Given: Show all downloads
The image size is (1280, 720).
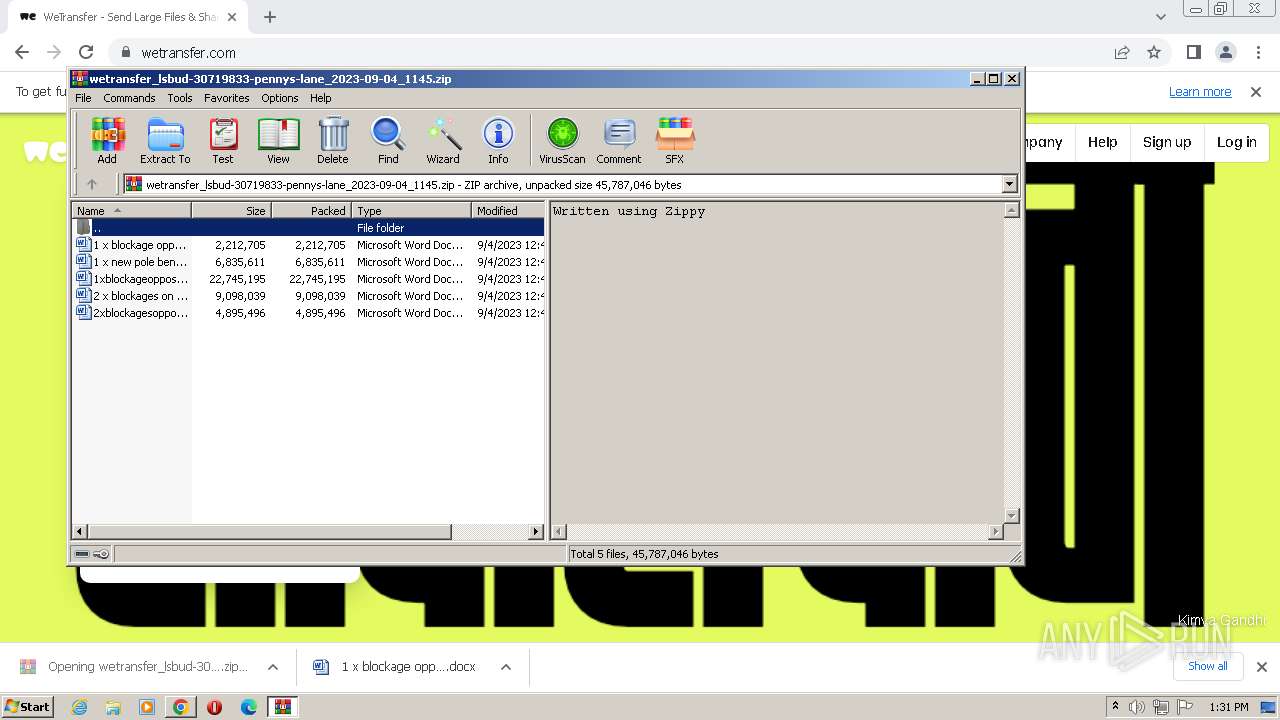Looking at the screenshot, I should [x=1207, y=666].
